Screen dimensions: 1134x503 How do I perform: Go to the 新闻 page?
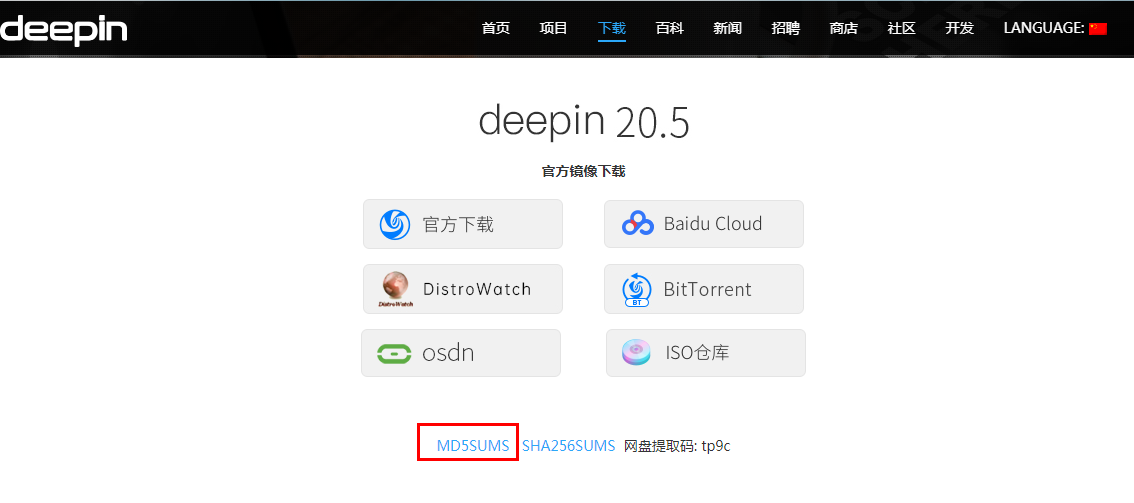tap(728, 29)
